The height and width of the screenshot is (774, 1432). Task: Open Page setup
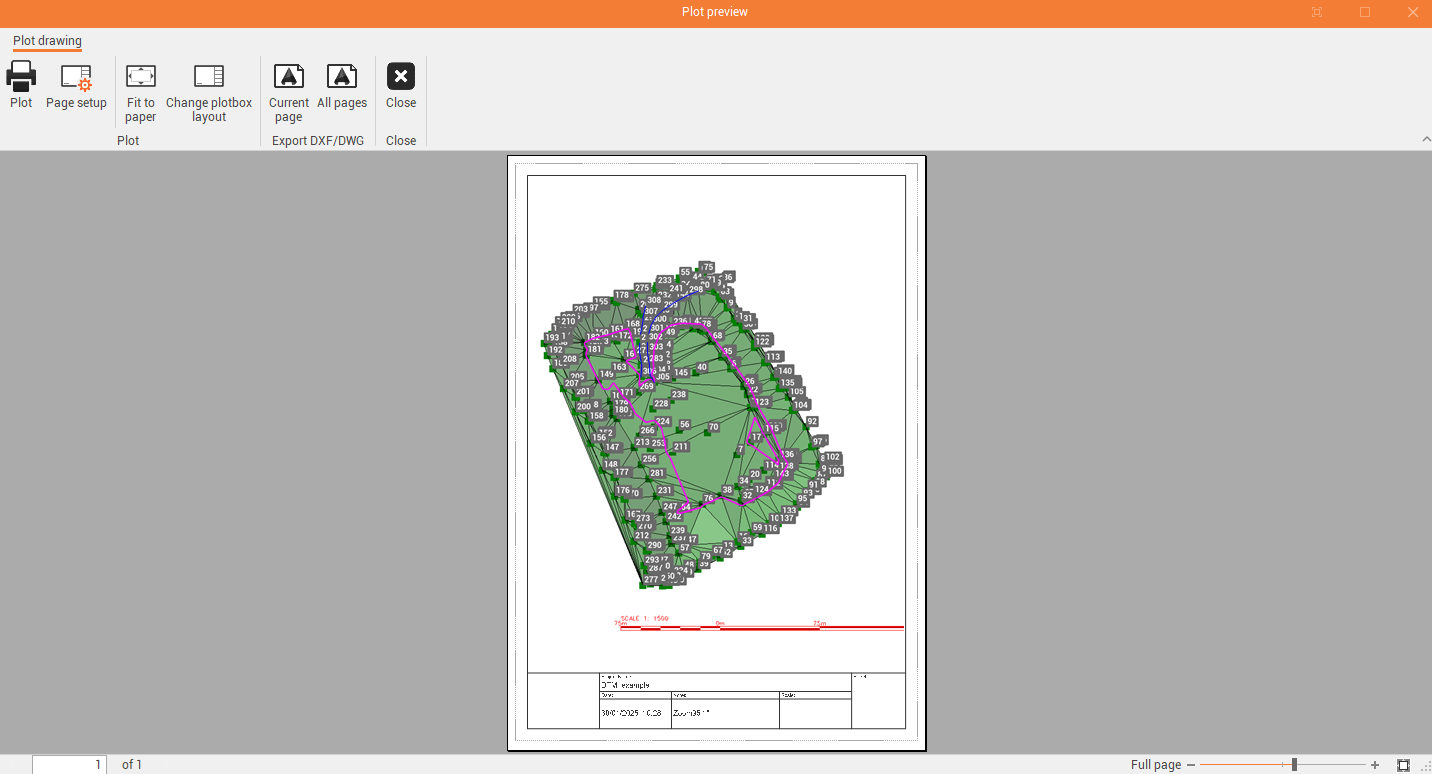click(76, 78)
